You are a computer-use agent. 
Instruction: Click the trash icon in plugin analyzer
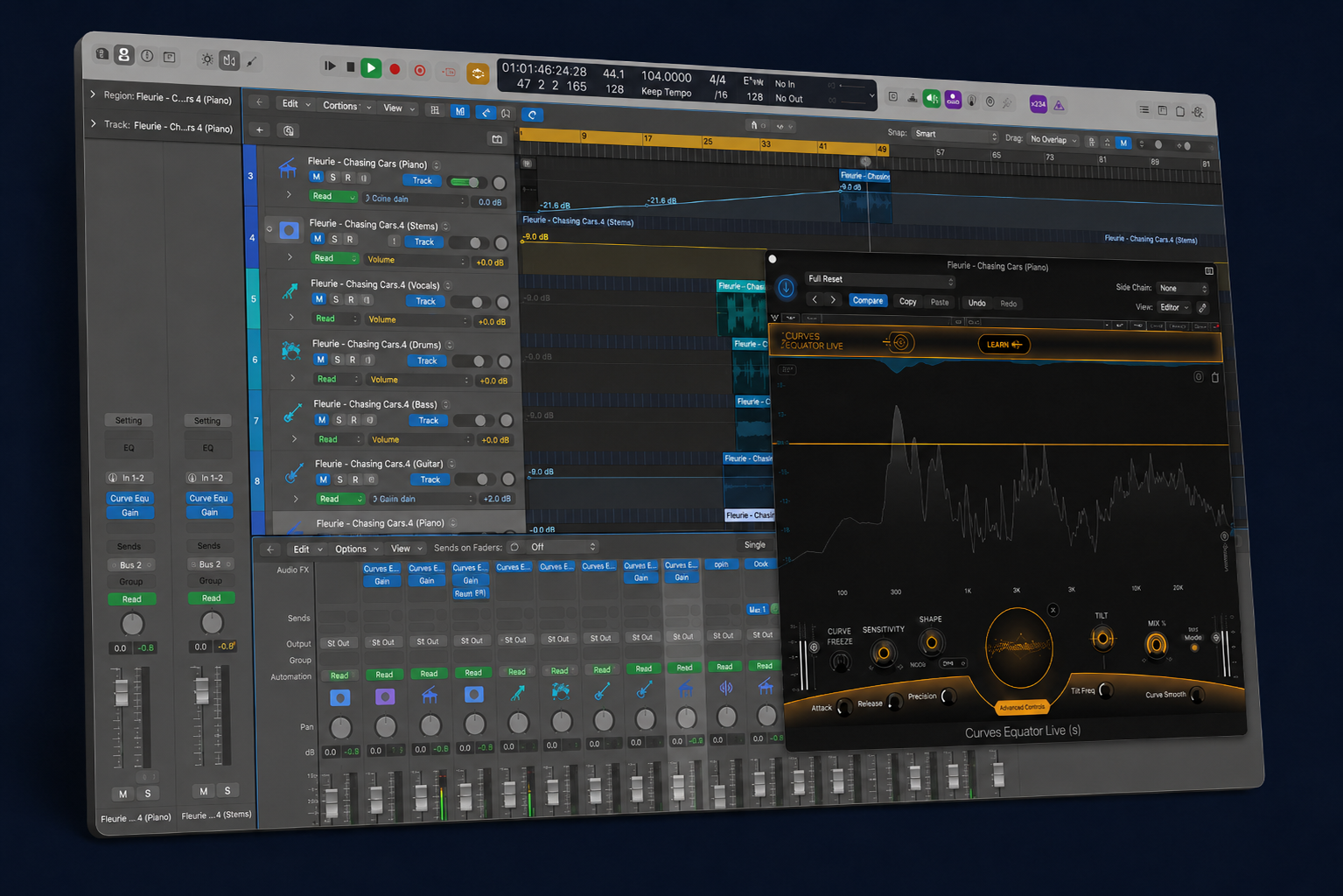[1215, 378]
